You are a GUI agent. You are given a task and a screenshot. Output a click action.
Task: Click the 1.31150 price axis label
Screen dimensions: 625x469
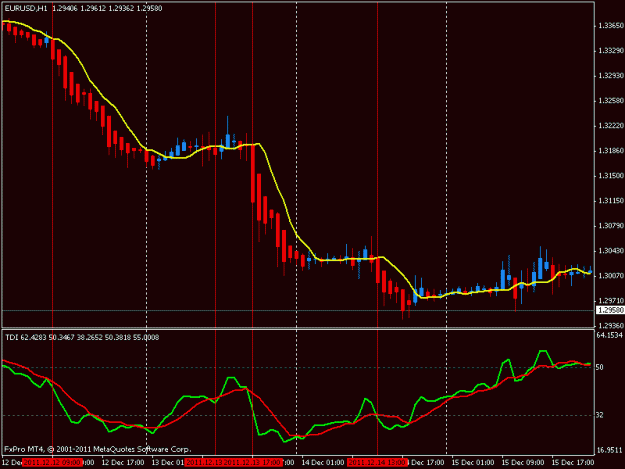[611, 201]
